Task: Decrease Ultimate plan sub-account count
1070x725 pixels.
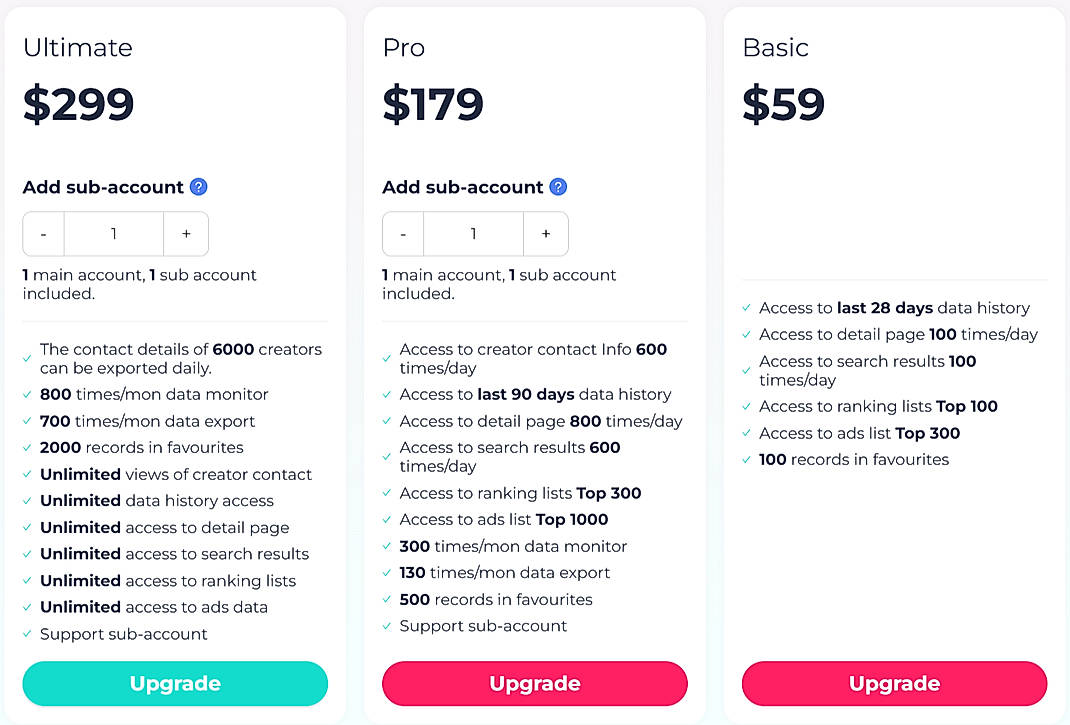Action: click(44, 234)
